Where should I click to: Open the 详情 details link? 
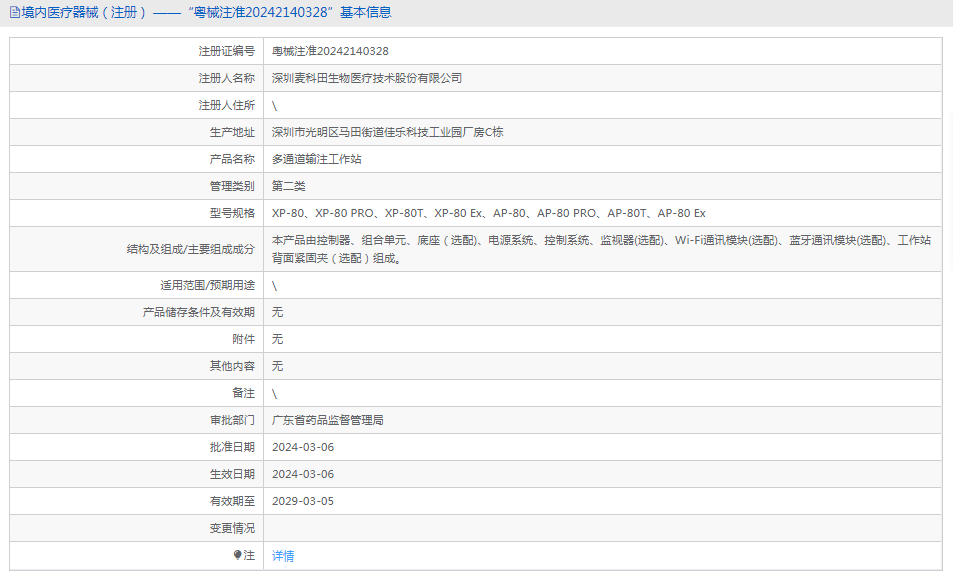point(283,556)
